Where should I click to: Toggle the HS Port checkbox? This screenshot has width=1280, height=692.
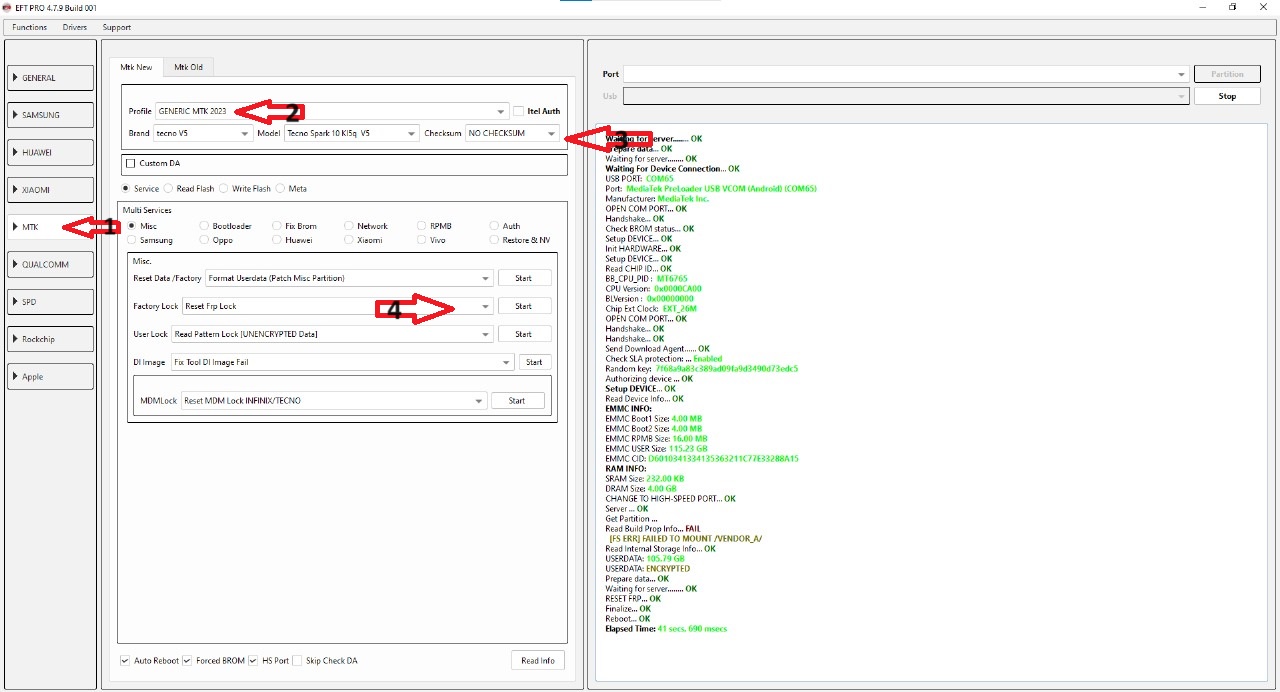tap(254, 661)
